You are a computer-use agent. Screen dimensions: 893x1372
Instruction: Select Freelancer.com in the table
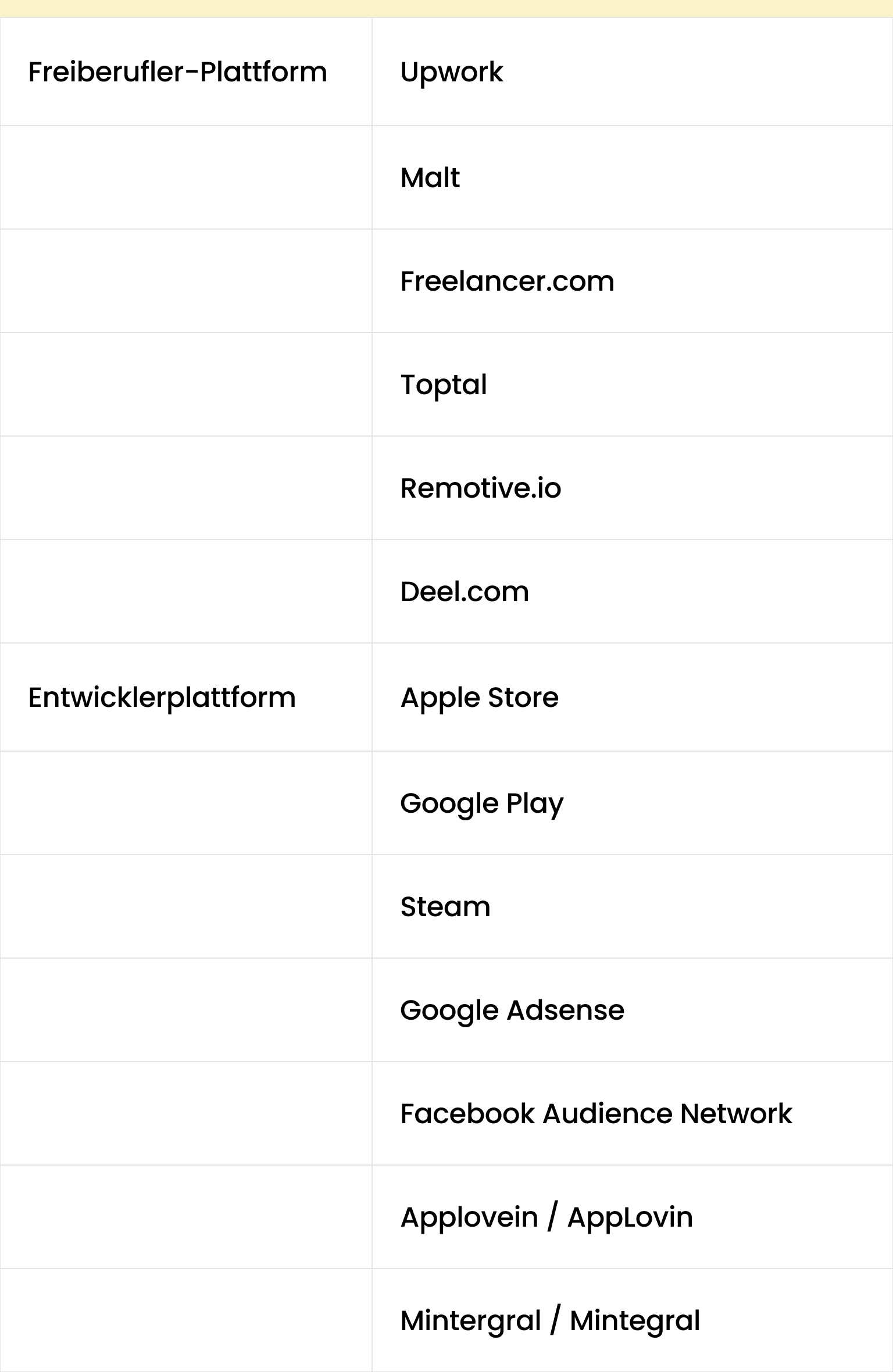pyautogui.click(x=507, y=281)
